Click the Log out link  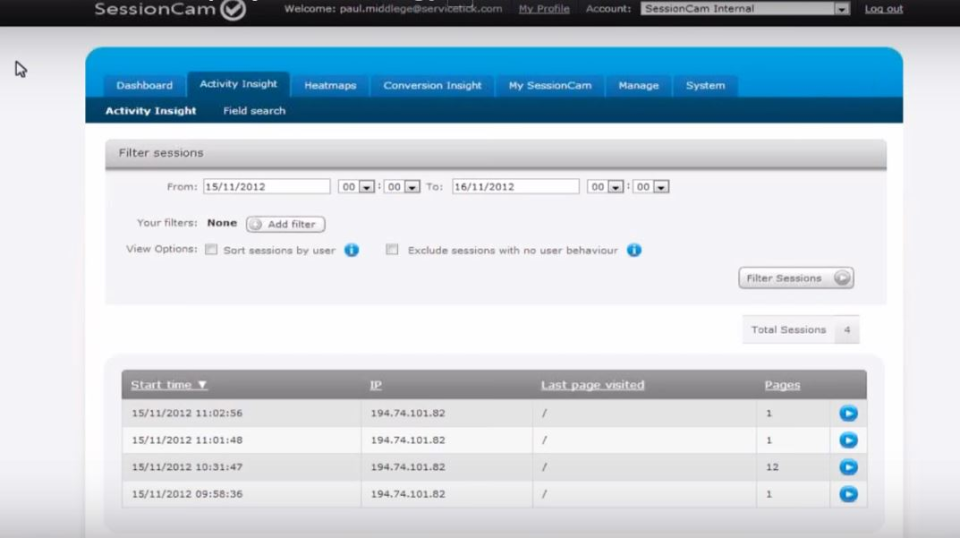(883, 9)
